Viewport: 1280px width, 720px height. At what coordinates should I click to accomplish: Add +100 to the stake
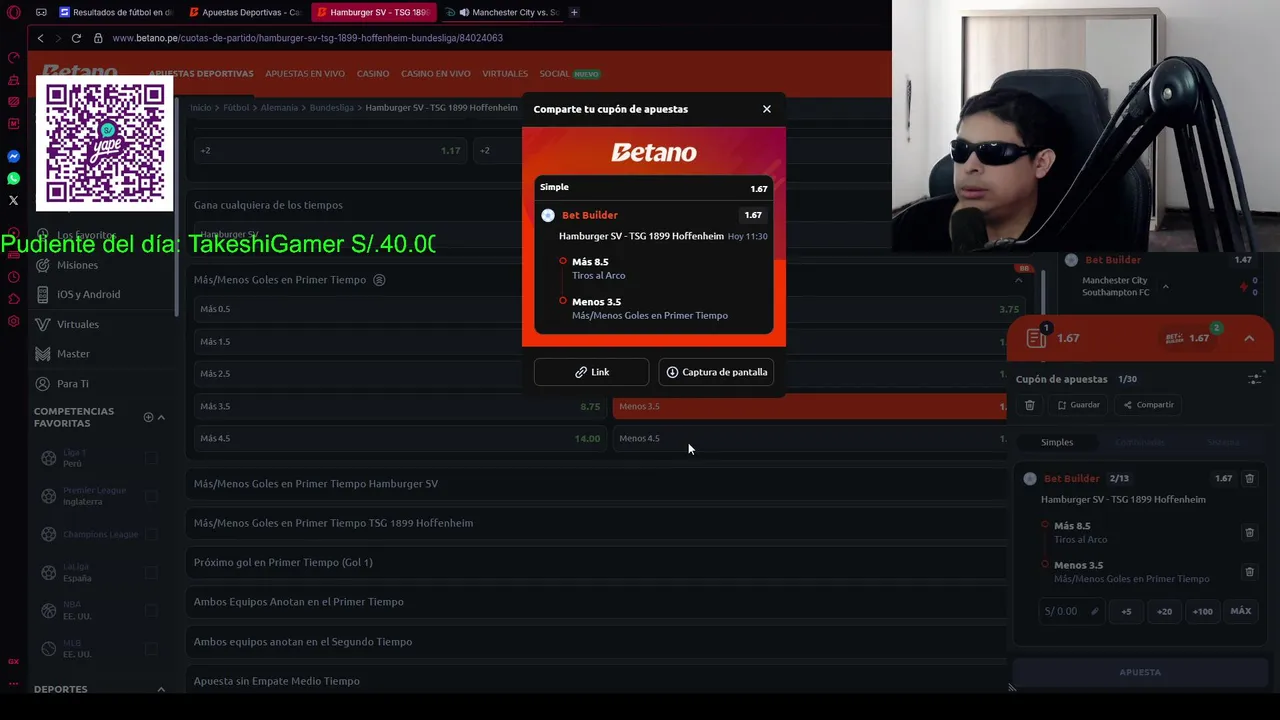(1202, 611)
